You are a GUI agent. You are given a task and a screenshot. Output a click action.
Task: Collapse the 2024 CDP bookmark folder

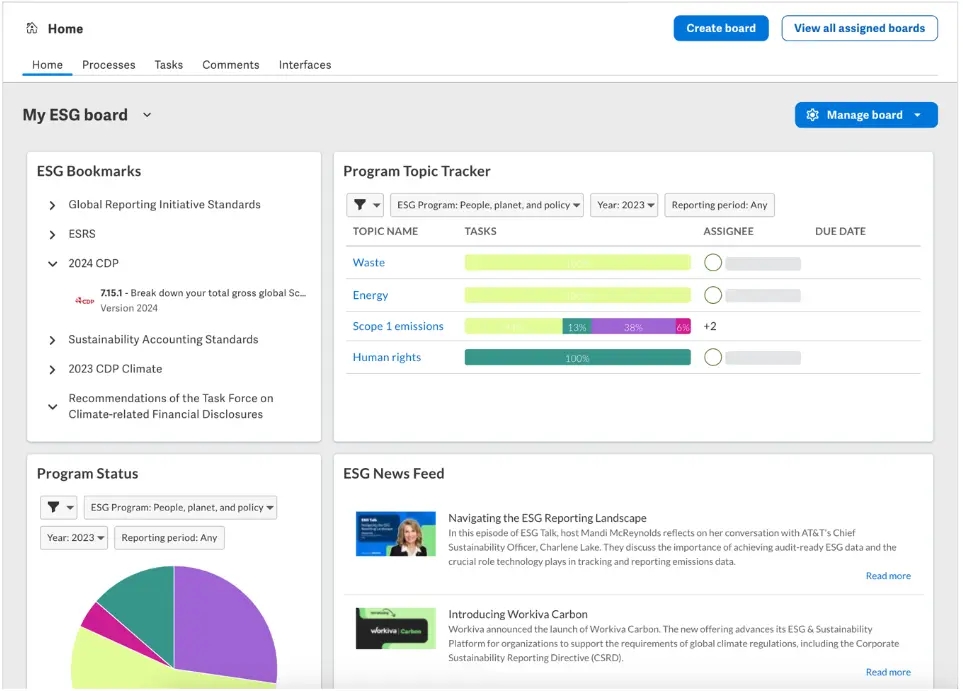[x=52, y=264]
